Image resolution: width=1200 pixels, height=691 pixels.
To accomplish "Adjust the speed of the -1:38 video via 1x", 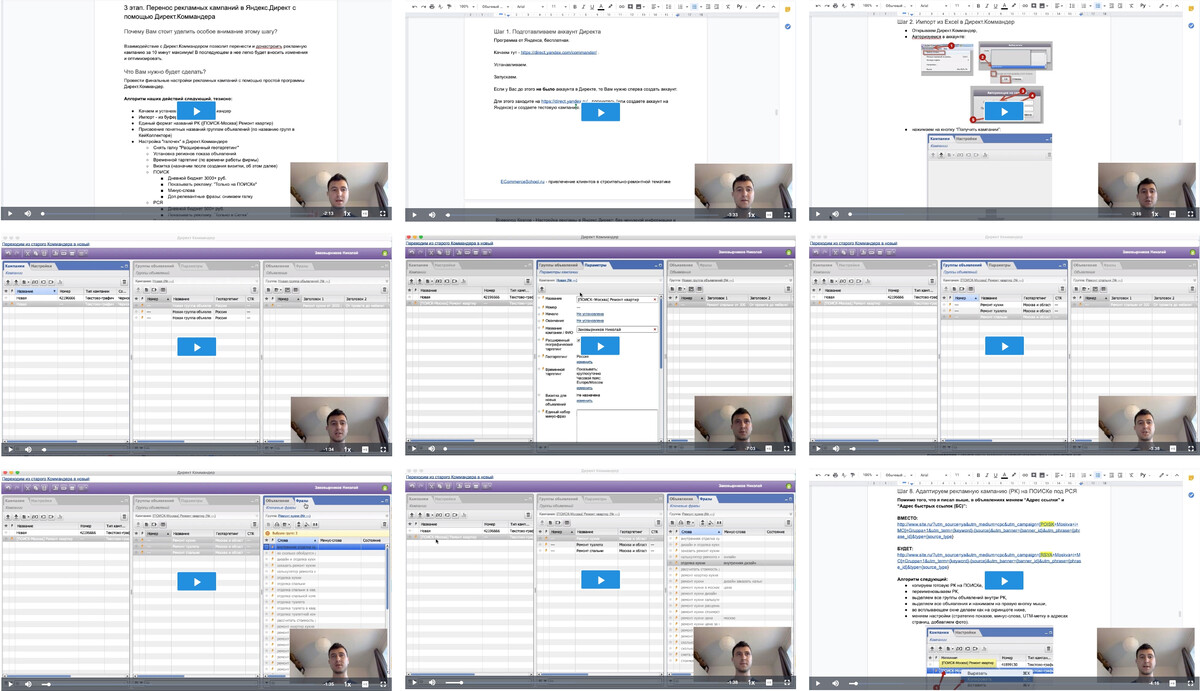I will (x=752, y=683).
